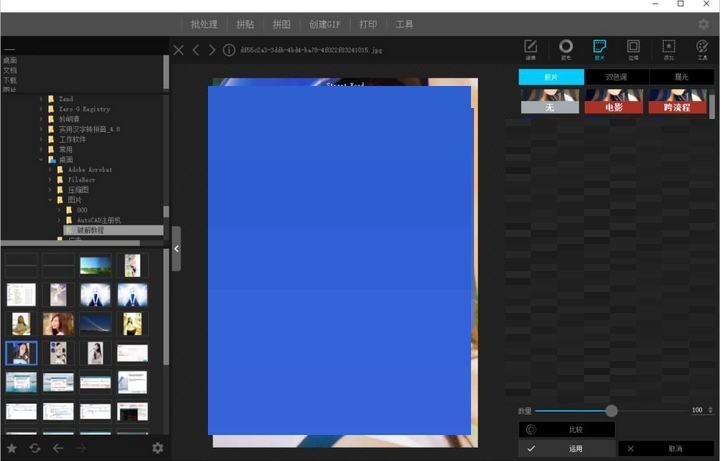Go to the next image arrow
The width and height of the screenshot is (723, 461).
click(x=212, y=50)
